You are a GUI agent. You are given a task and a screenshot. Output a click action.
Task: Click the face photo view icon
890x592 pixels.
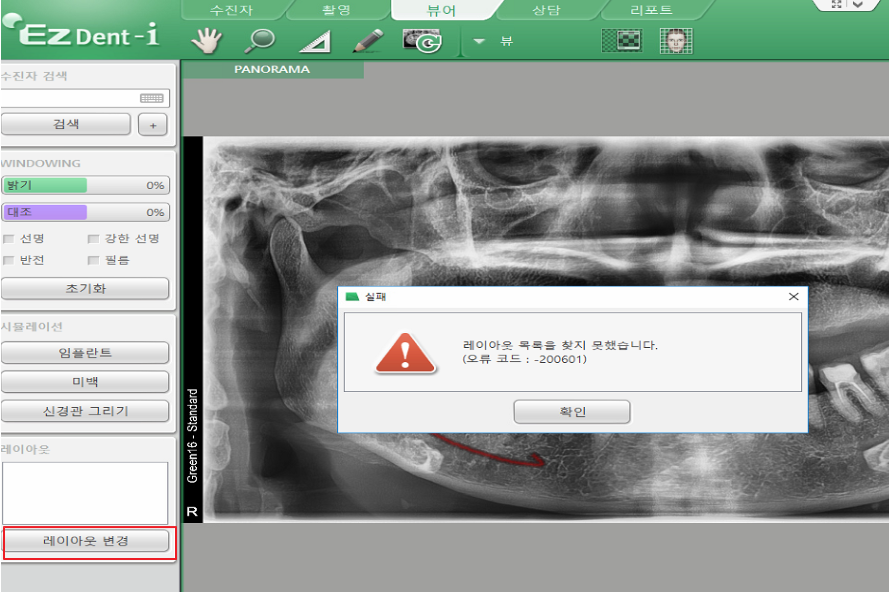(676, 41)
